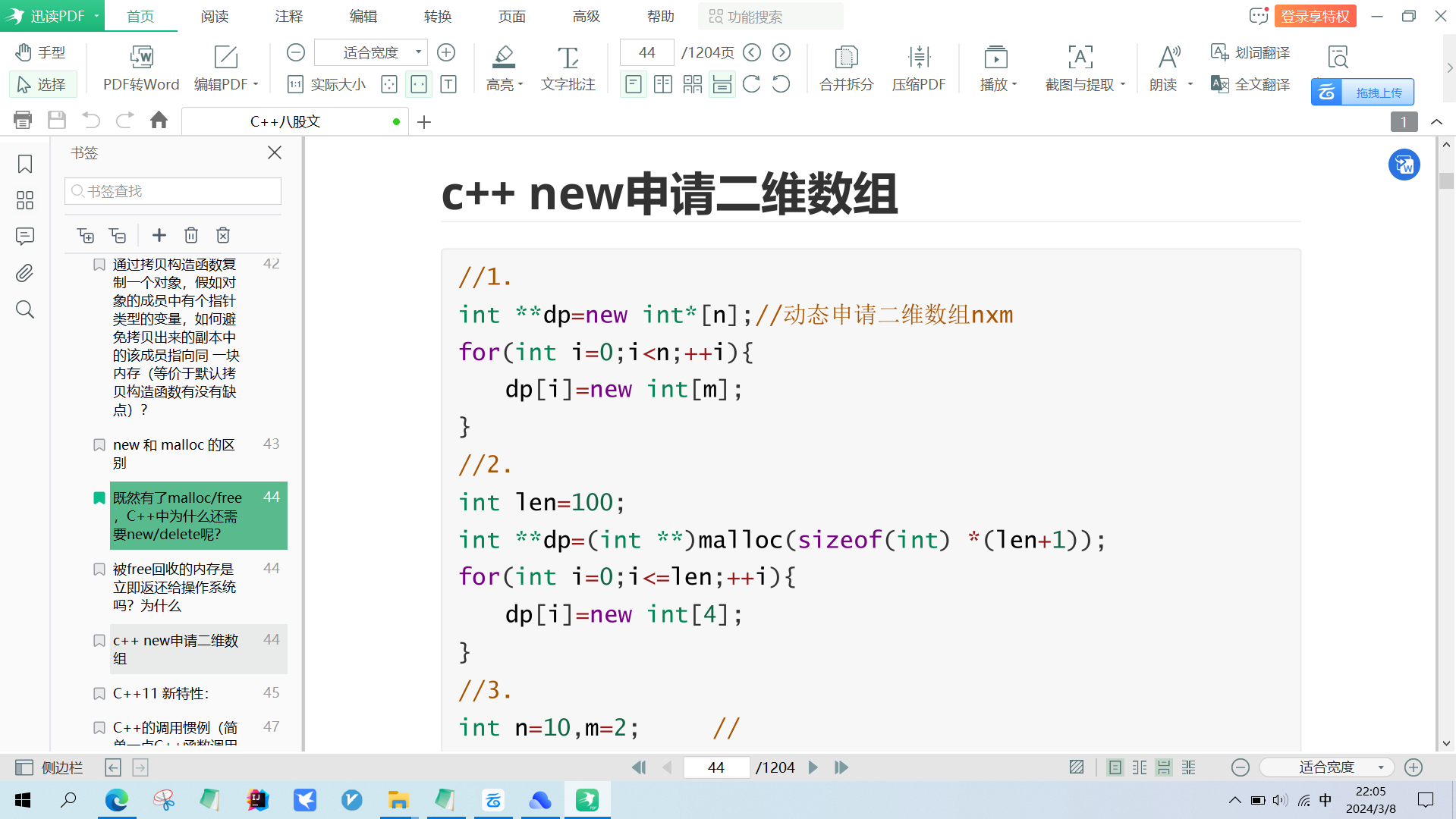The image size is (1456, 819).
Task: Toggle fit width button in toolbar
Action: click(x=419, y=84)
